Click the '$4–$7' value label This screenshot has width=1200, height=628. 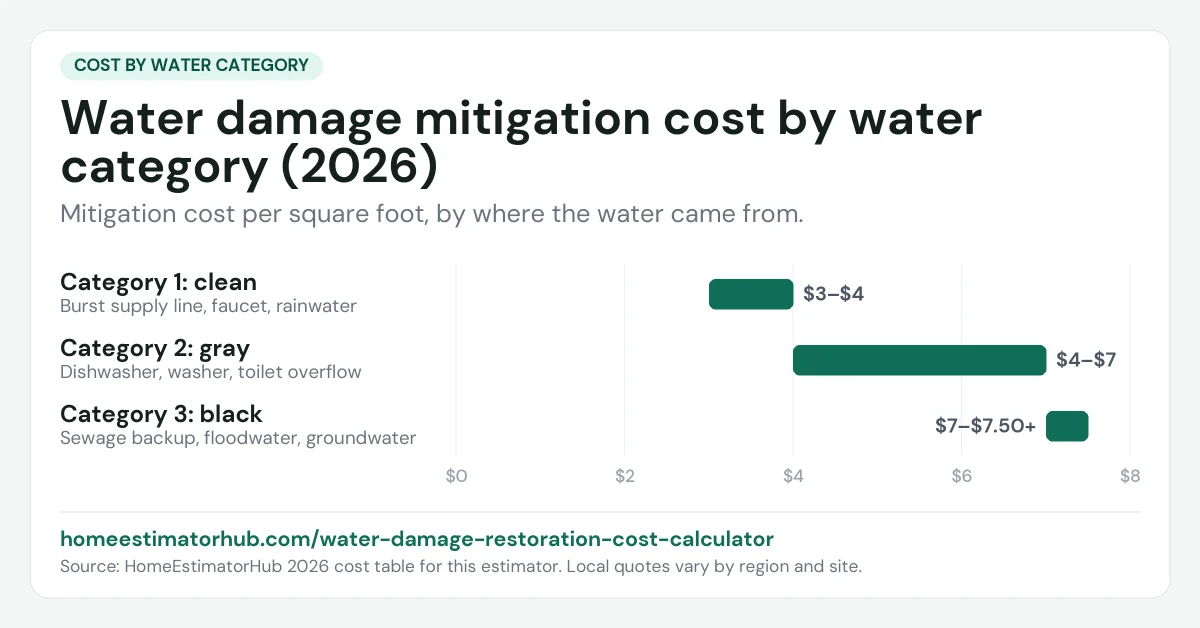coord(1086,361)
